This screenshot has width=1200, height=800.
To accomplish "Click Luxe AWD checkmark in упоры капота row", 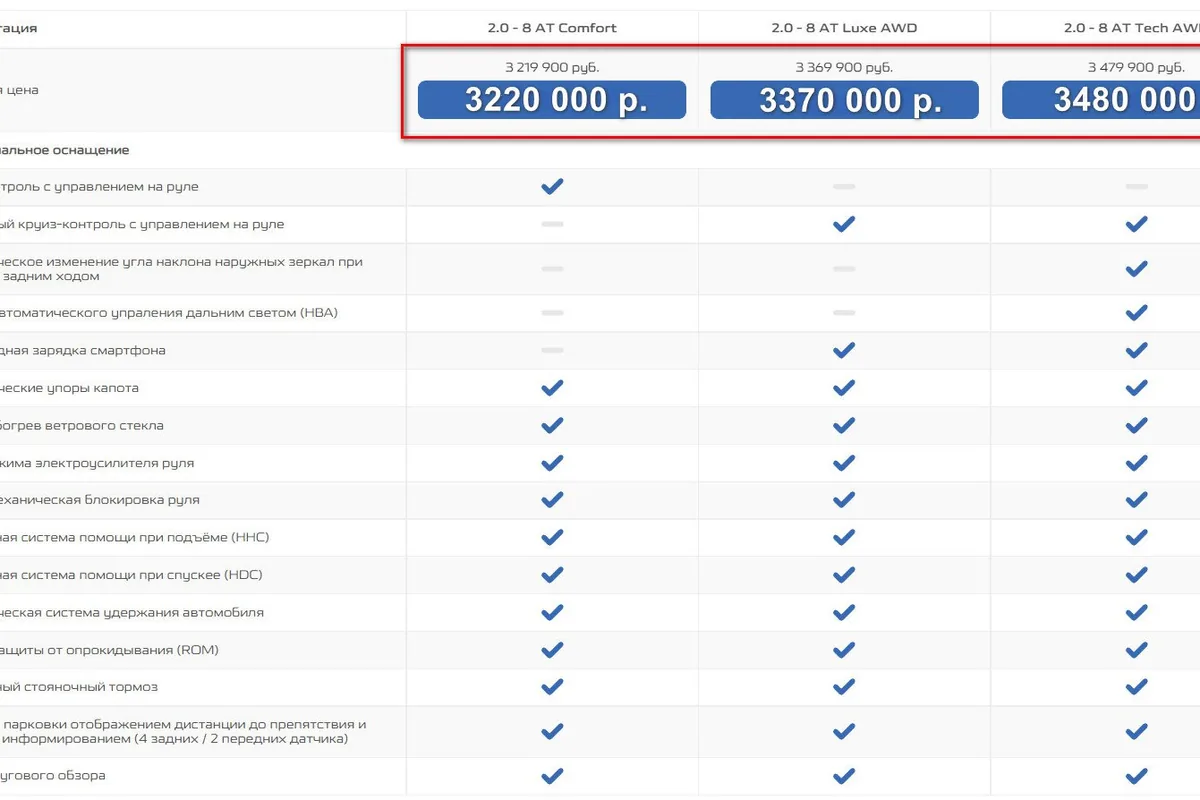I will [844, 388].
